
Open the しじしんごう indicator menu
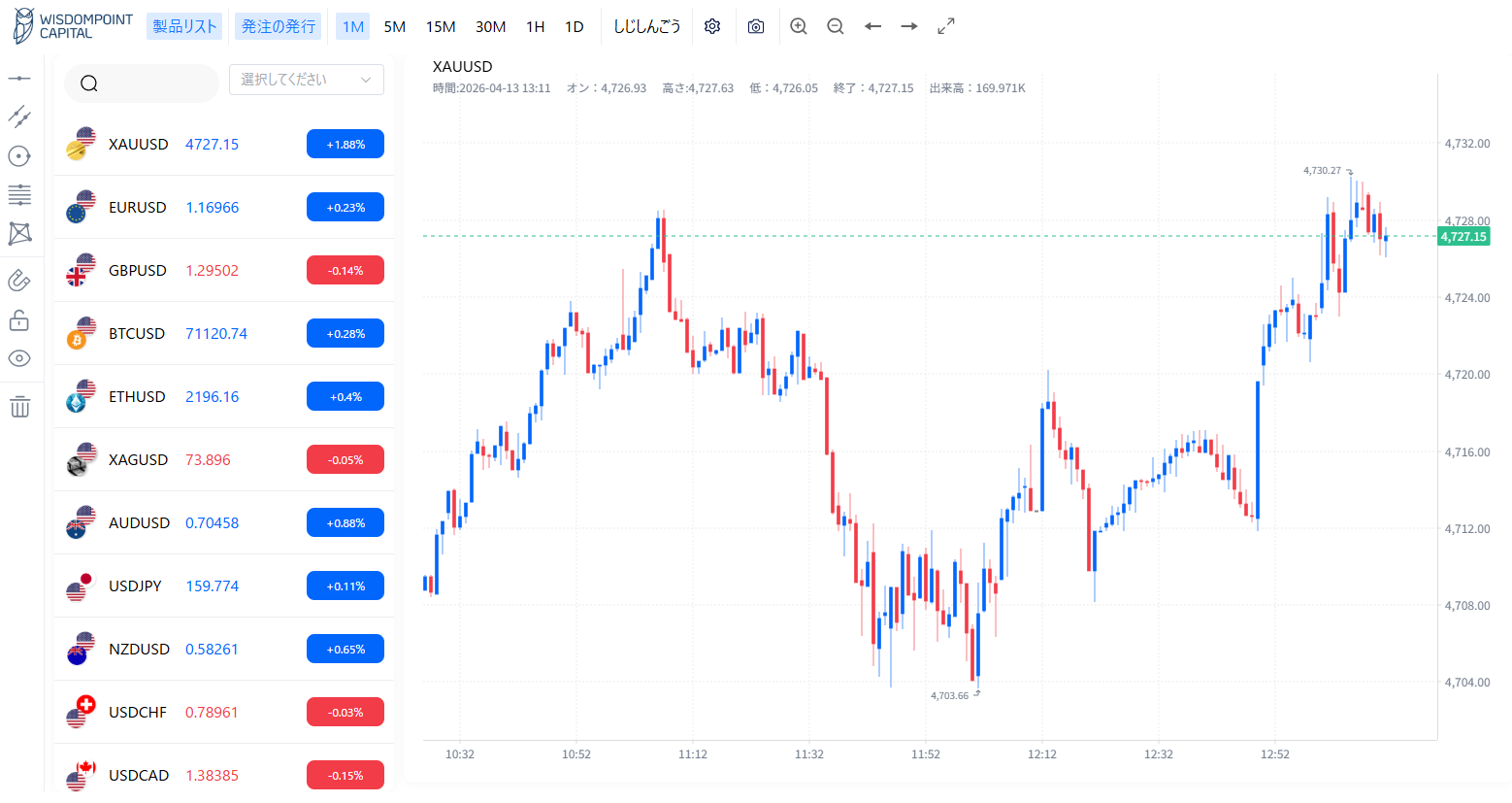pos(646,26)
